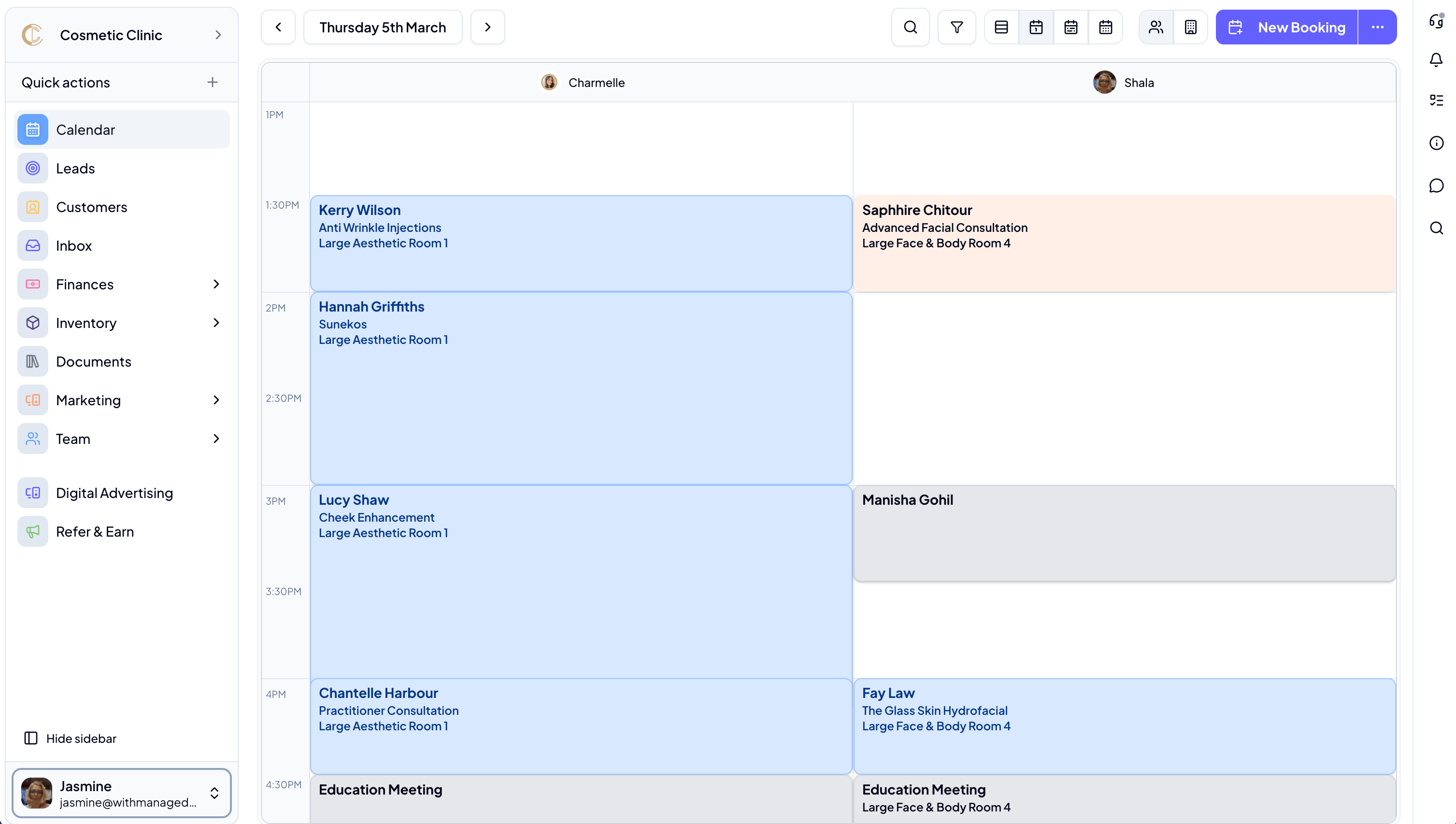
Task: Open the tasks checklist icon
Action: pos(1436,100)
